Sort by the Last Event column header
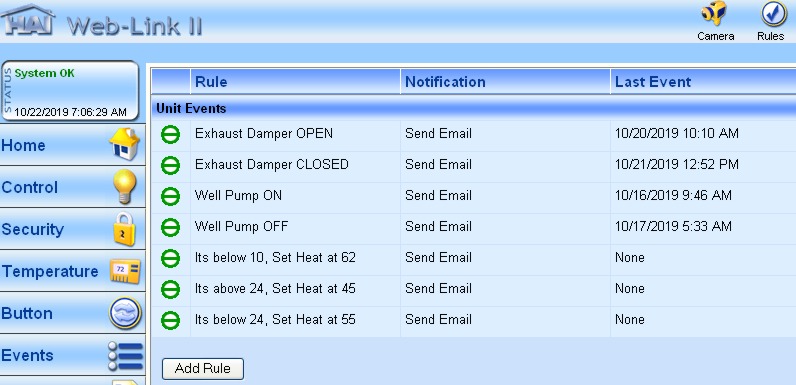Viewport: 796px width, 385px height. coord(653,82)
